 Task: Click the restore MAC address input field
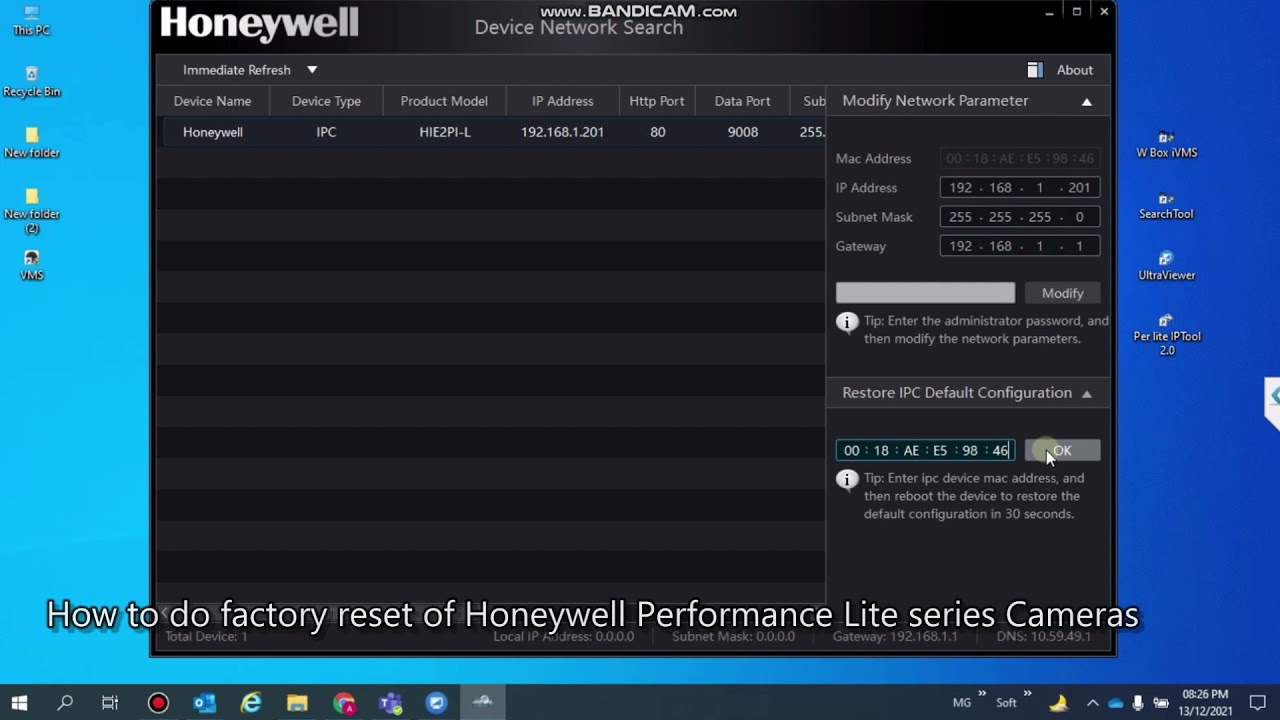[925, 451]
